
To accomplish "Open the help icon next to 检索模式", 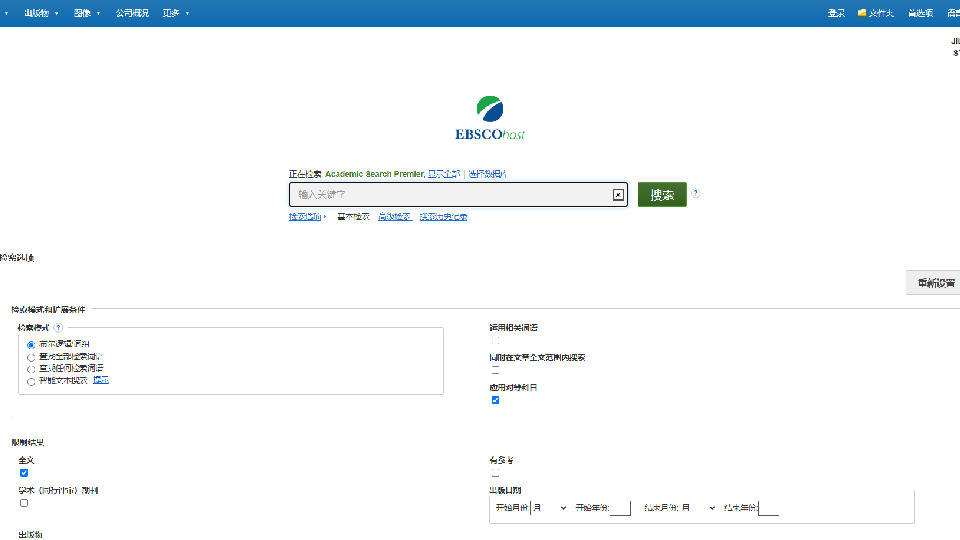I will point(58,328).
